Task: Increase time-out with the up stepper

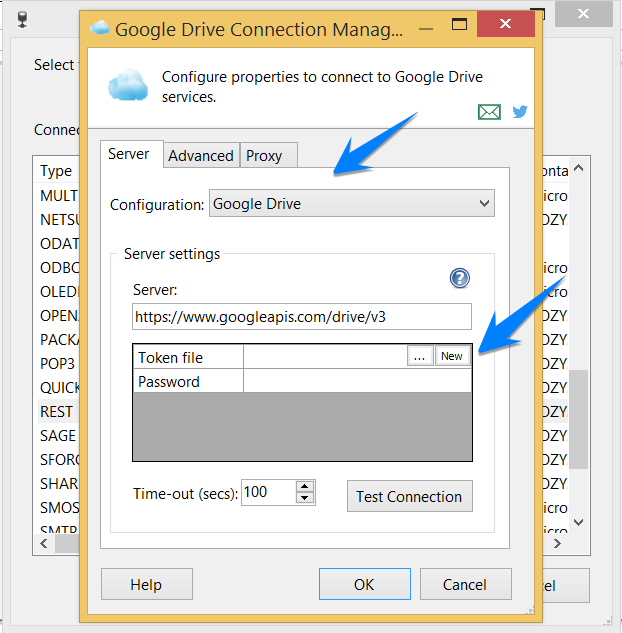Action: pyautogui.click(x=305, y=486)
